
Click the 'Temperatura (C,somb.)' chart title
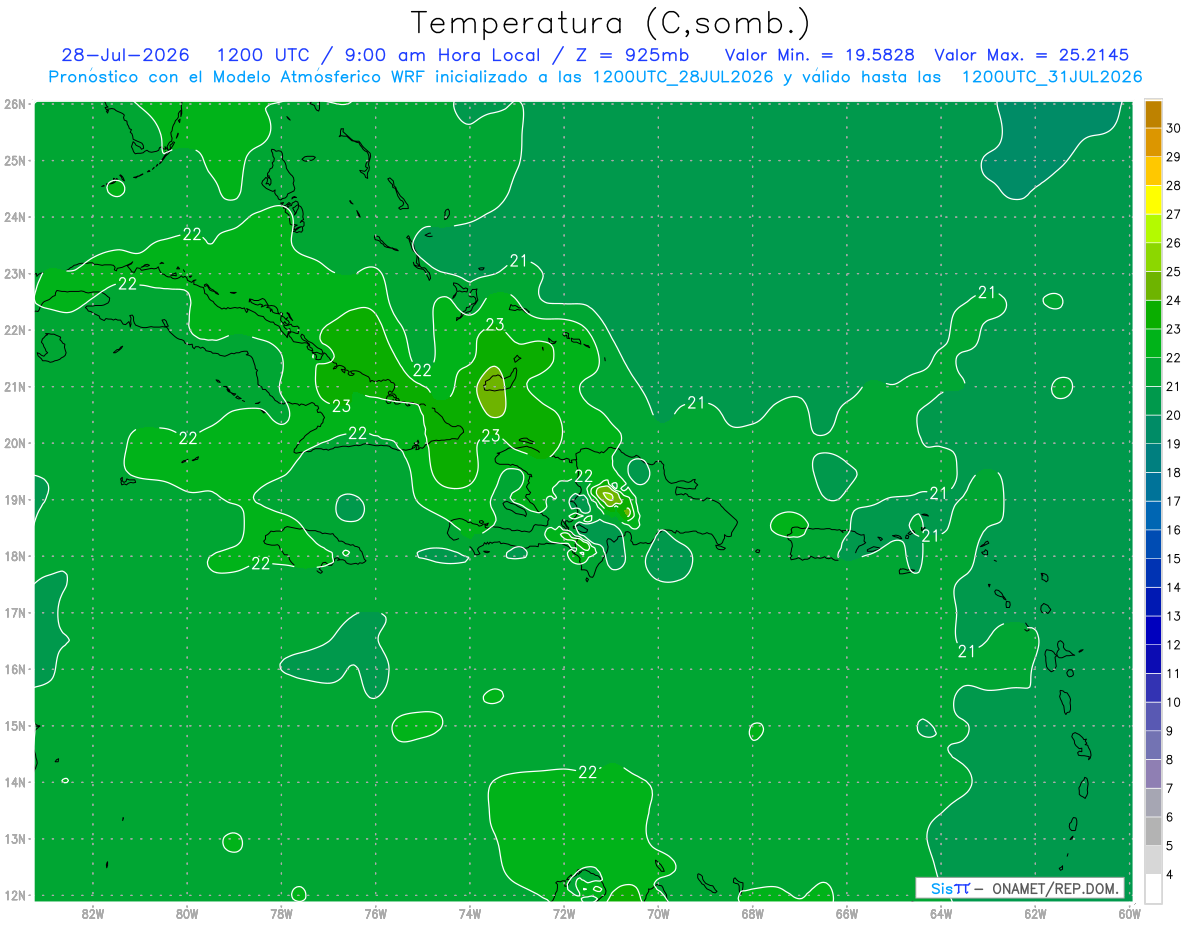point(609,23)
